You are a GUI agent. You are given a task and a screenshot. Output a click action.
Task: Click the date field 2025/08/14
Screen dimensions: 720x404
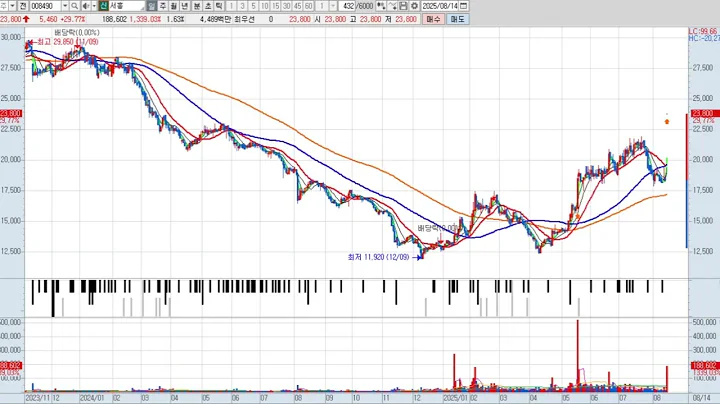pyautogui.click(x=440, y=6)
